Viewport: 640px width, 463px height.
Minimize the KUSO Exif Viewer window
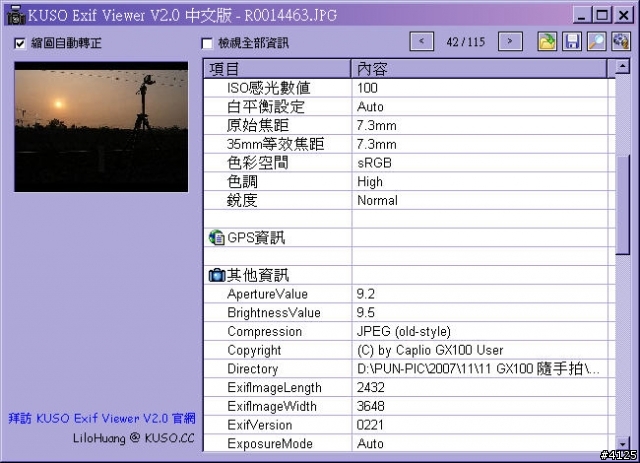[x=582, y=16]
